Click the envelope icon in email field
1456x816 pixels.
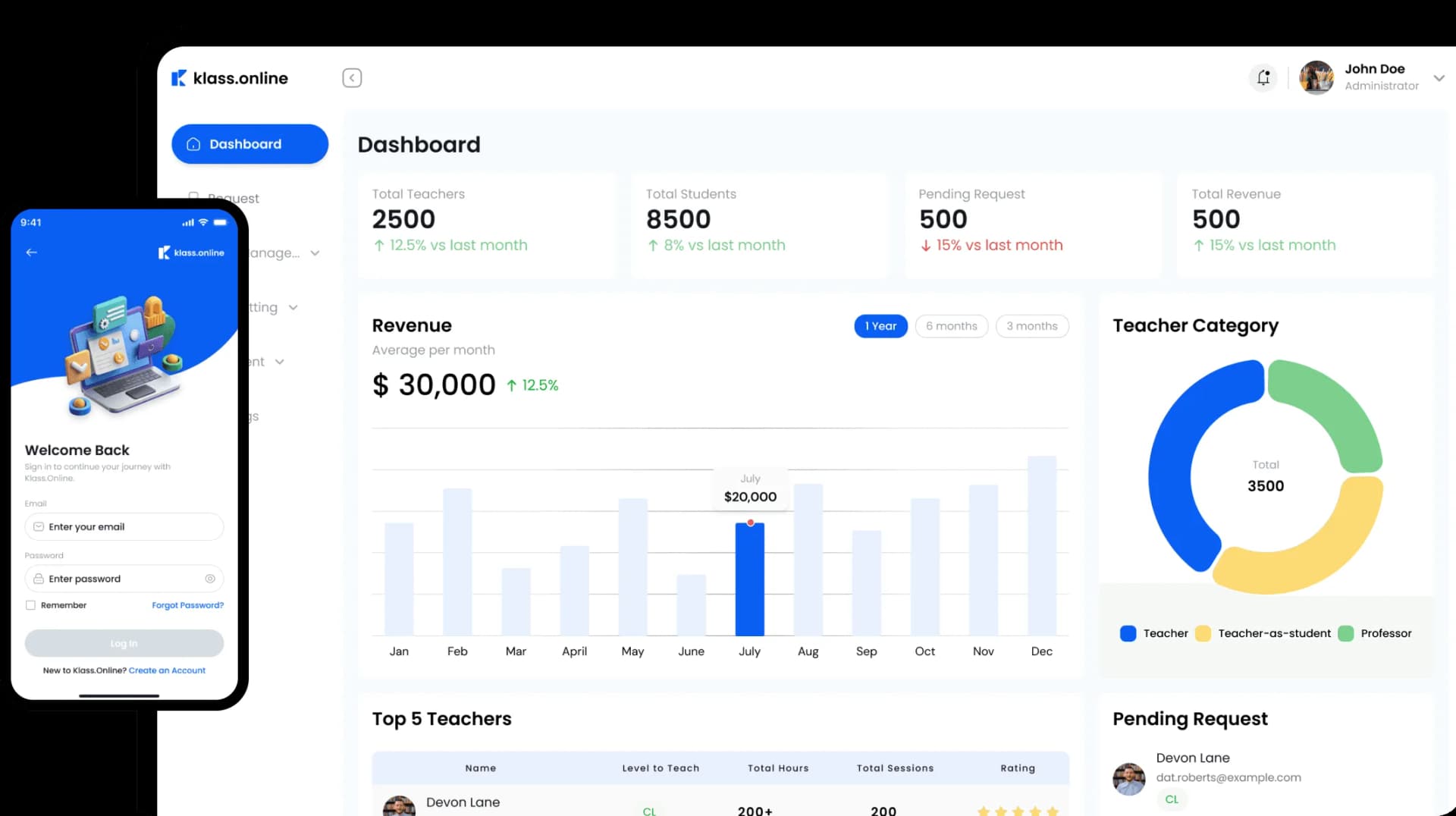point(39,527)
